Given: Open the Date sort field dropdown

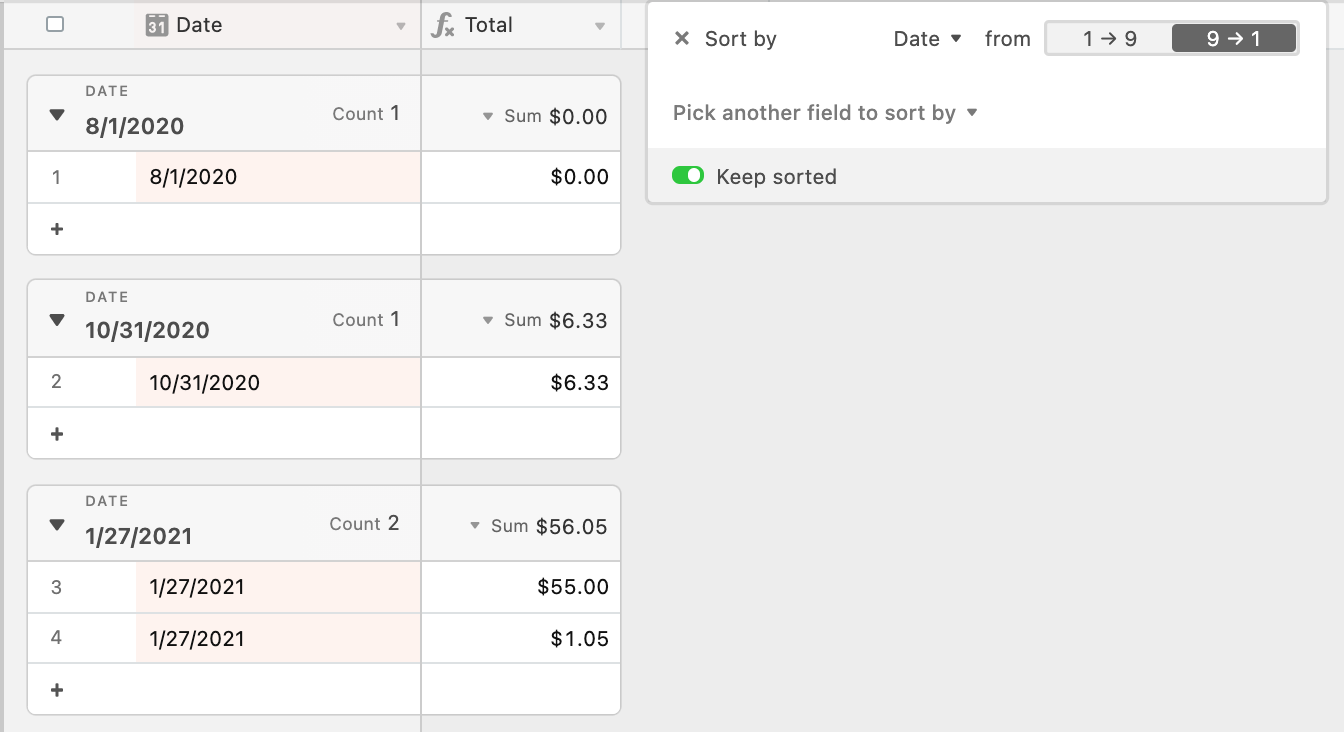Looking at the screenshot, I should (928, 39).
